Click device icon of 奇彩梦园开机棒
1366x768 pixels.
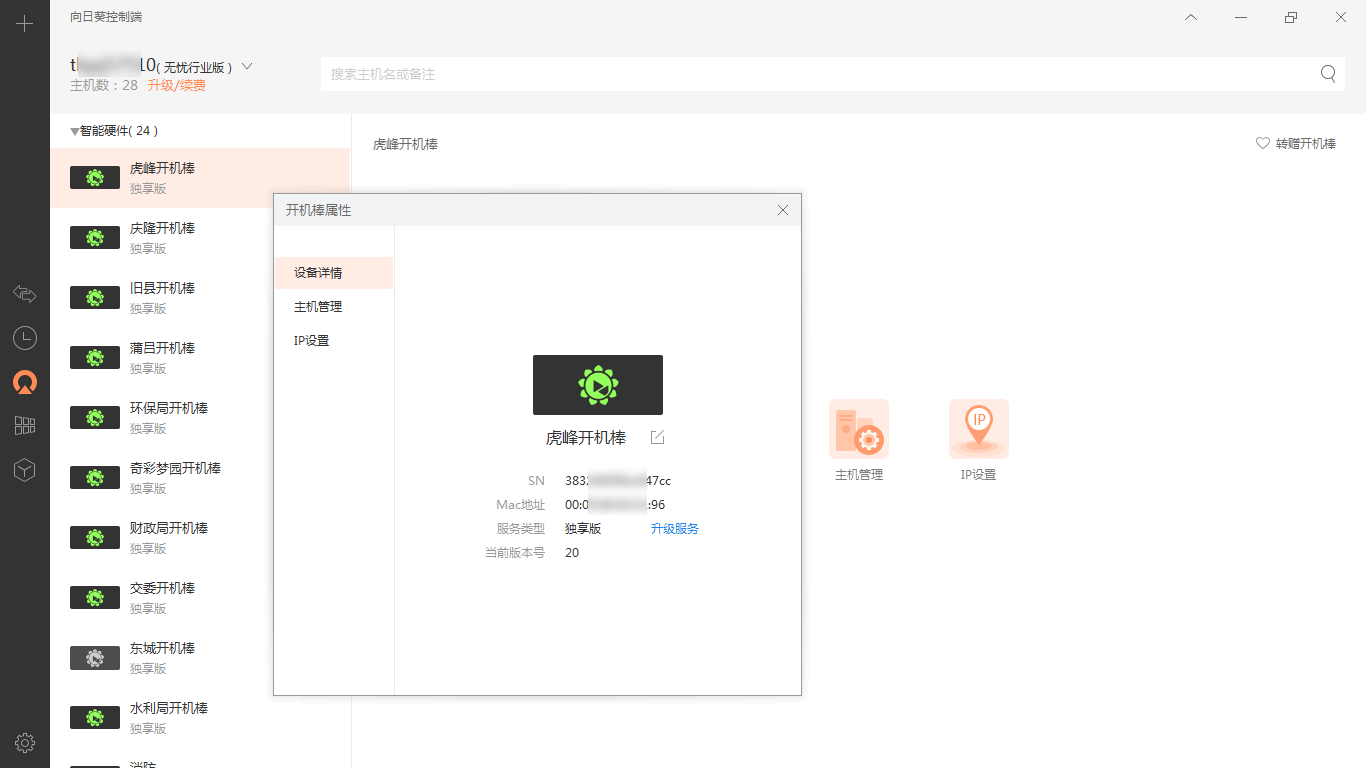95,478
